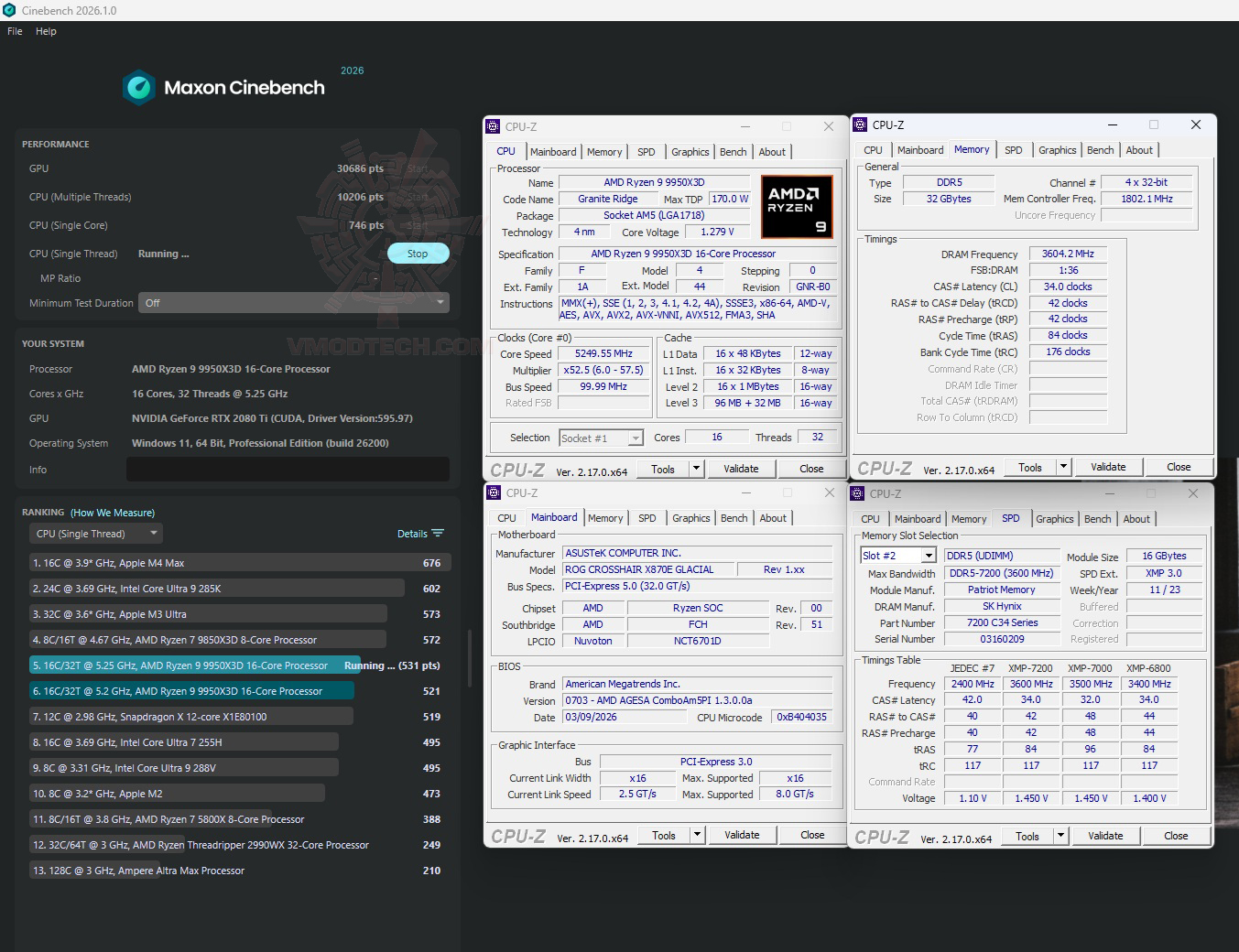The height and width of the screenshot is (952, 1239).
Task: Click the Close button in the Memory-tab CPU-Z window
Action: (1179, 467)
